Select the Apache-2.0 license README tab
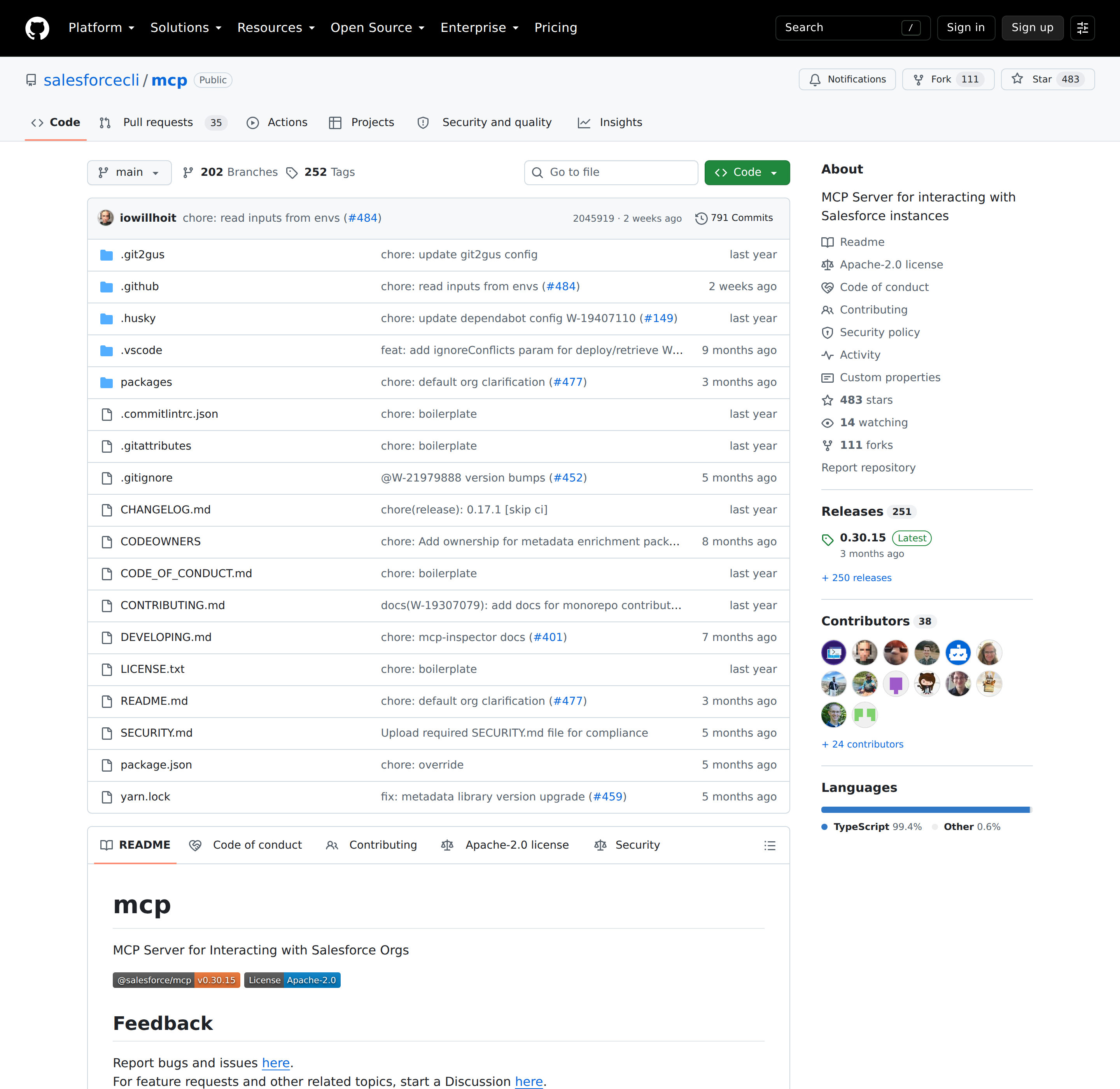1120x1089 pixels. point(505,846)
